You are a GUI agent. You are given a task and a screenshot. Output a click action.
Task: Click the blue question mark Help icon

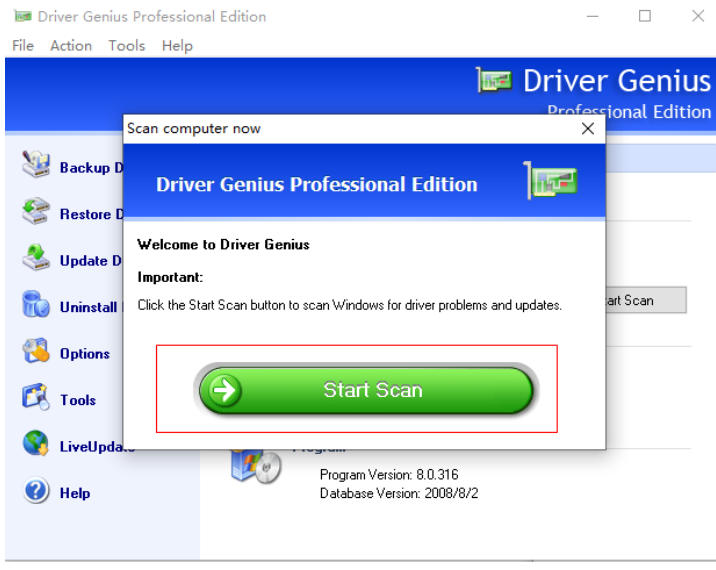coord(36,492)
